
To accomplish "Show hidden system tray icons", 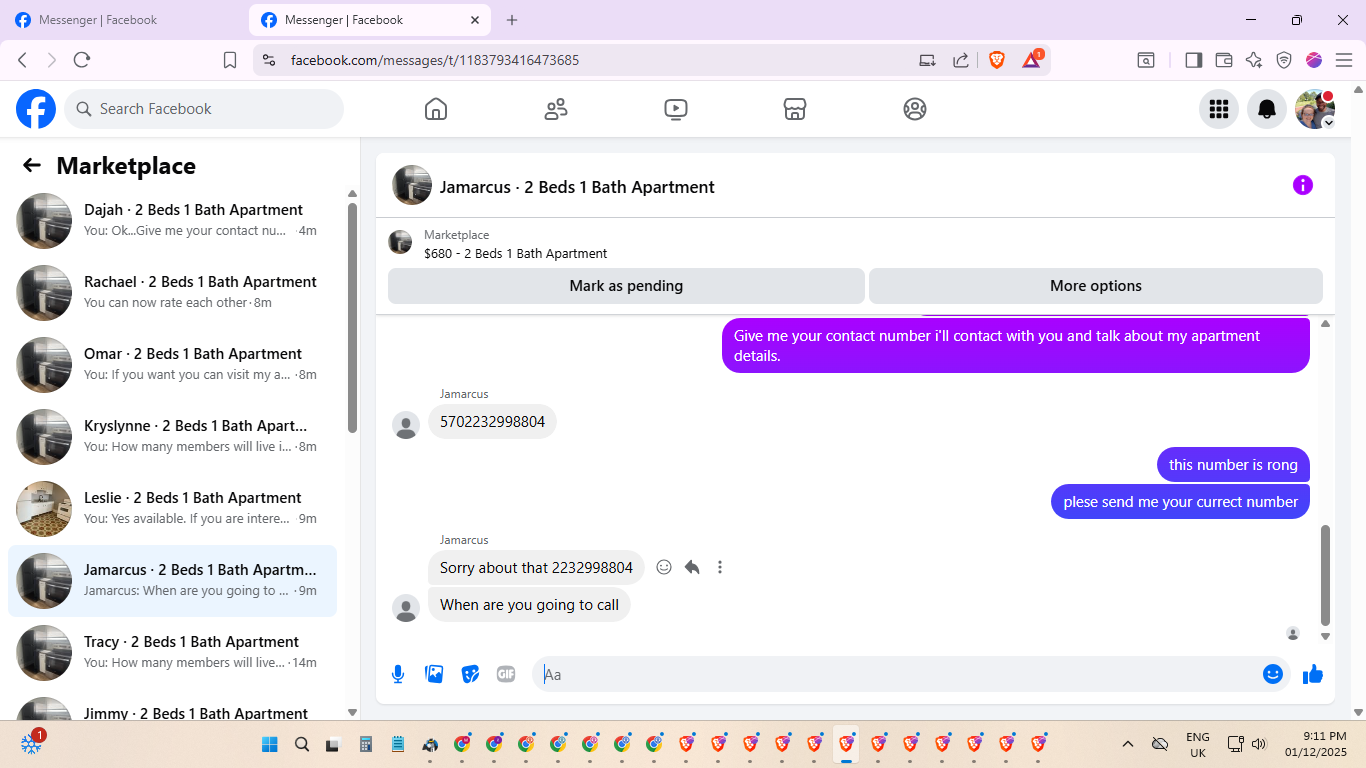I will pyautogui.click(x=1128, y=744).
